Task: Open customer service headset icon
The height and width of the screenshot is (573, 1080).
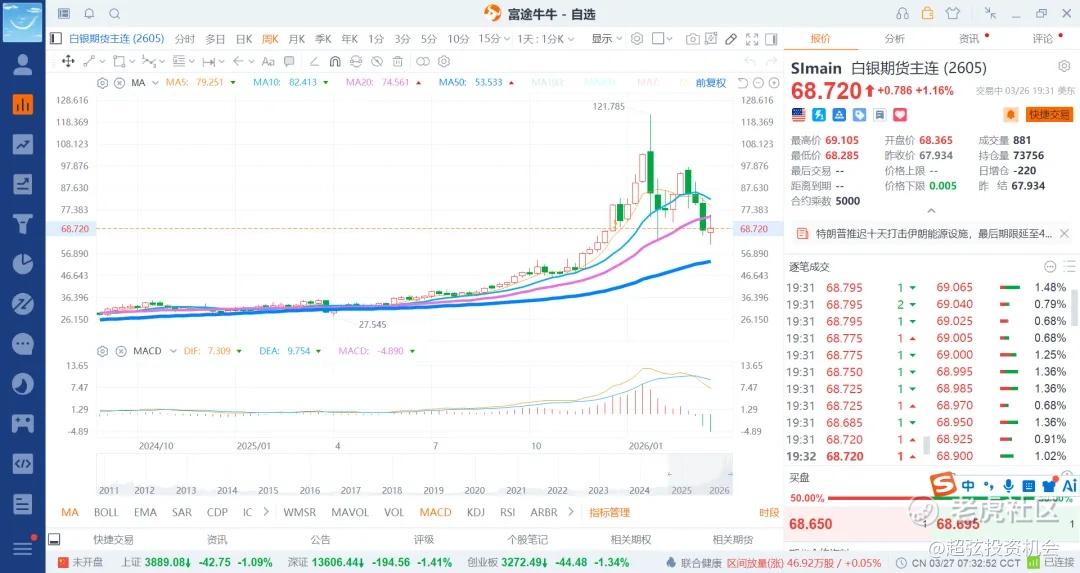Action: (x=902, y=13)
